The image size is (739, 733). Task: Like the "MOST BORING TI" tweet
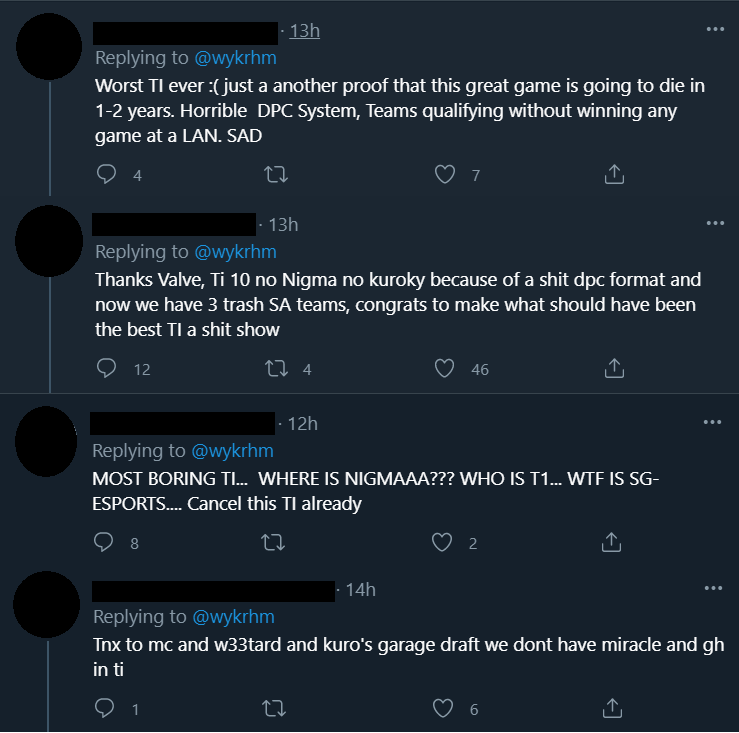(443, 543)
